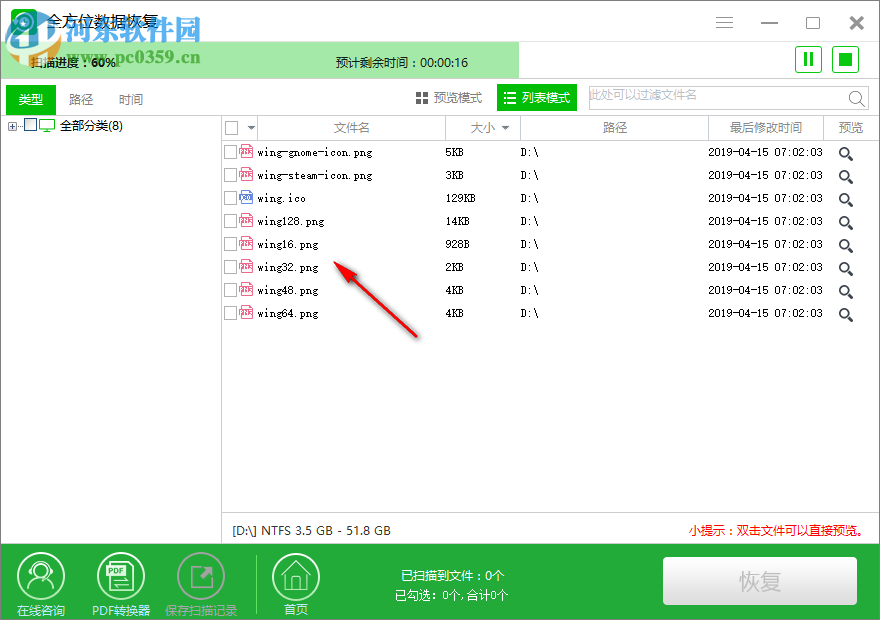Screen dimensions: 880x620
Task: Tick the select-all checkbox in the header
Action: click(x=231, y=128)
